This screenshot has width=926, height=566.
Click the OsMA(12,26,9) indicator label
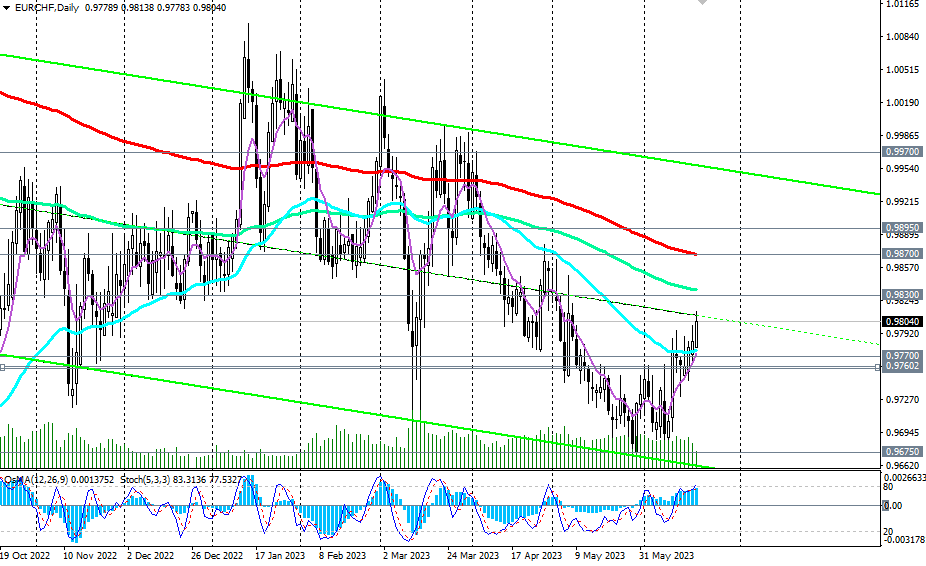pyautogui.click(x=40, y=479)
